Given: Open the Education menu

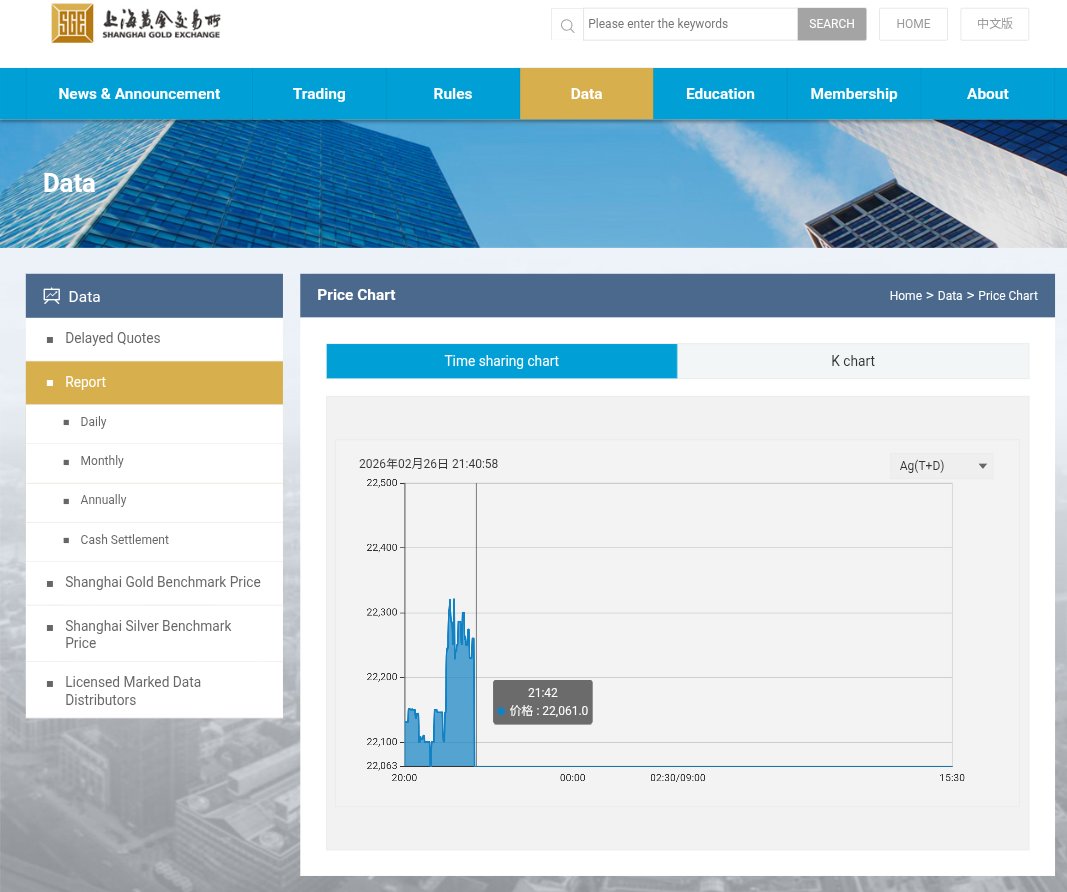Looking at the screenshot, I should tap(720, 94).
